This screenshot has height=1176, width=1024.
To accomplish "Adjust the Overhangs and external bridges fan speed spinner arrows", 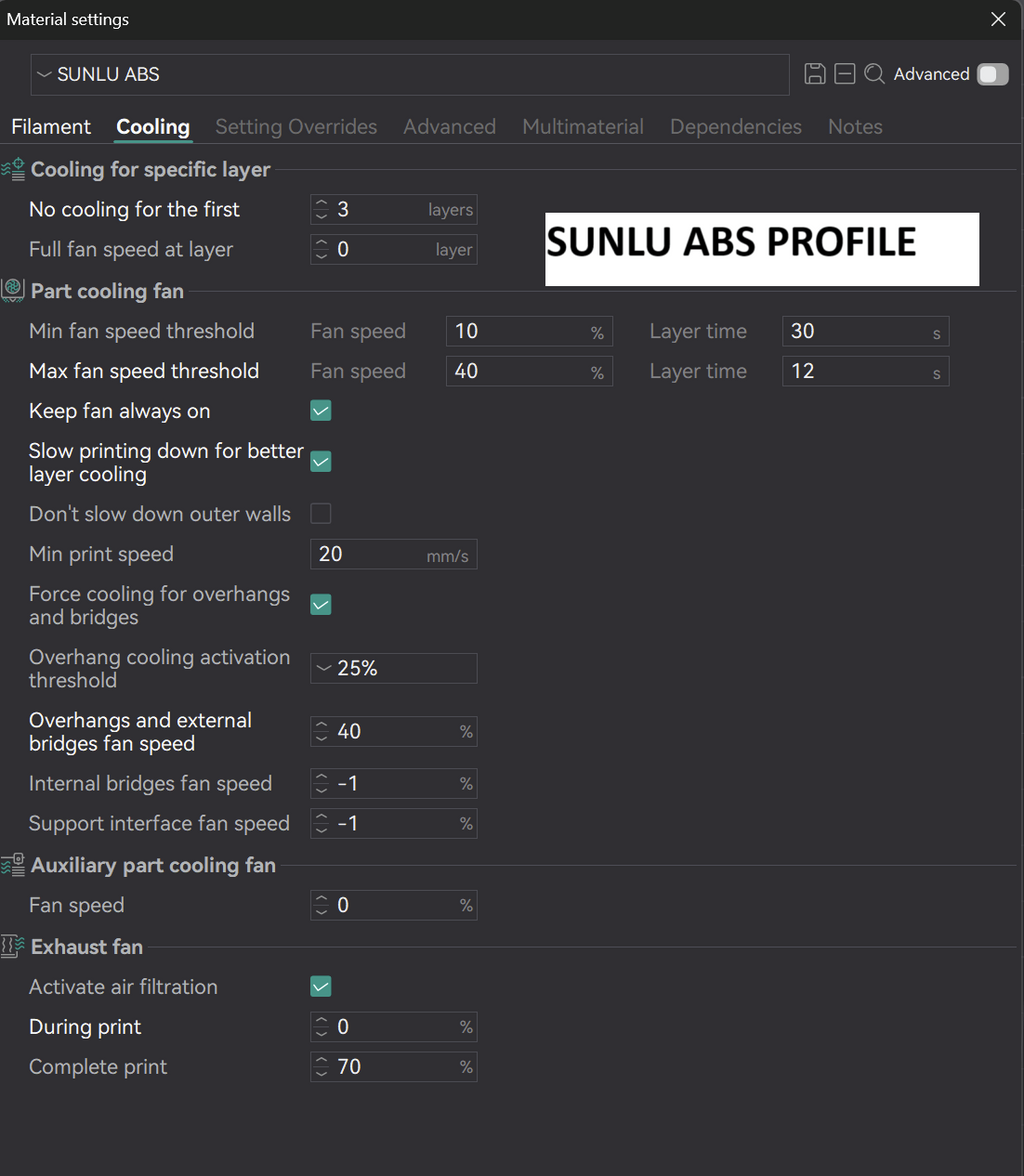I will (321, 731).
